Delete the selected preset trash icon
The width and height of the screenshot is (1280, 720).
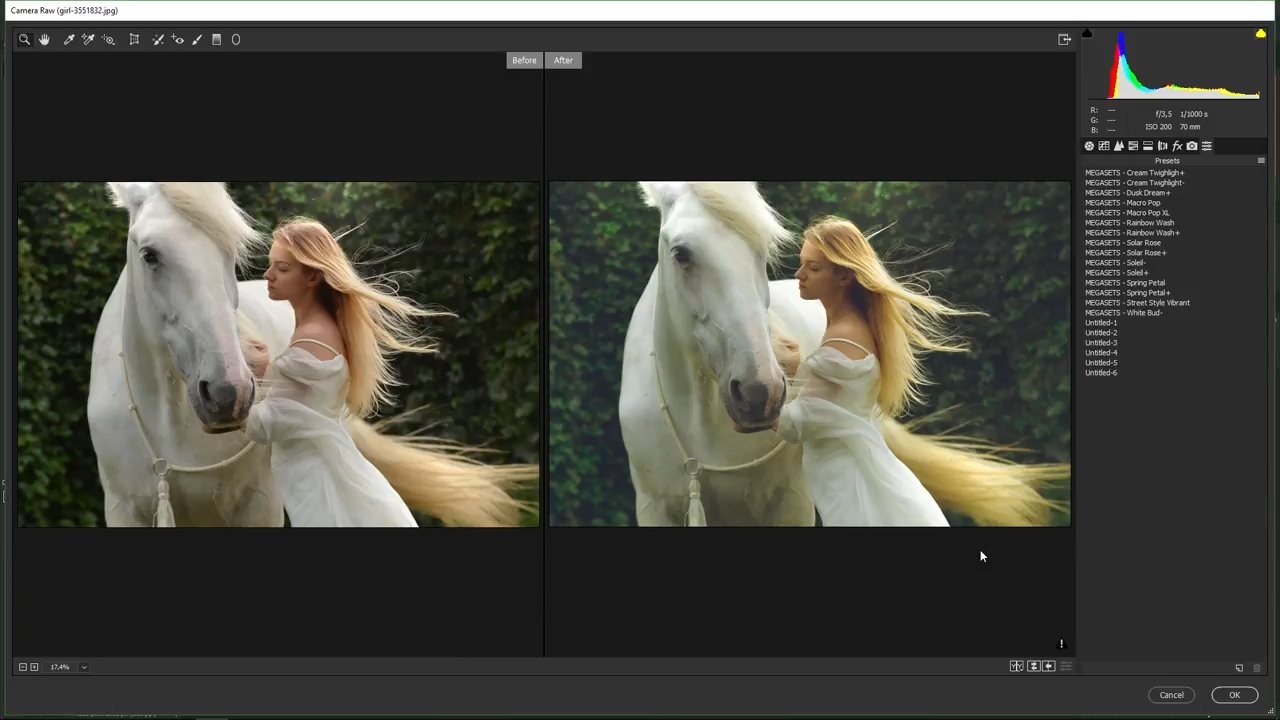[x=1257, y=668]
